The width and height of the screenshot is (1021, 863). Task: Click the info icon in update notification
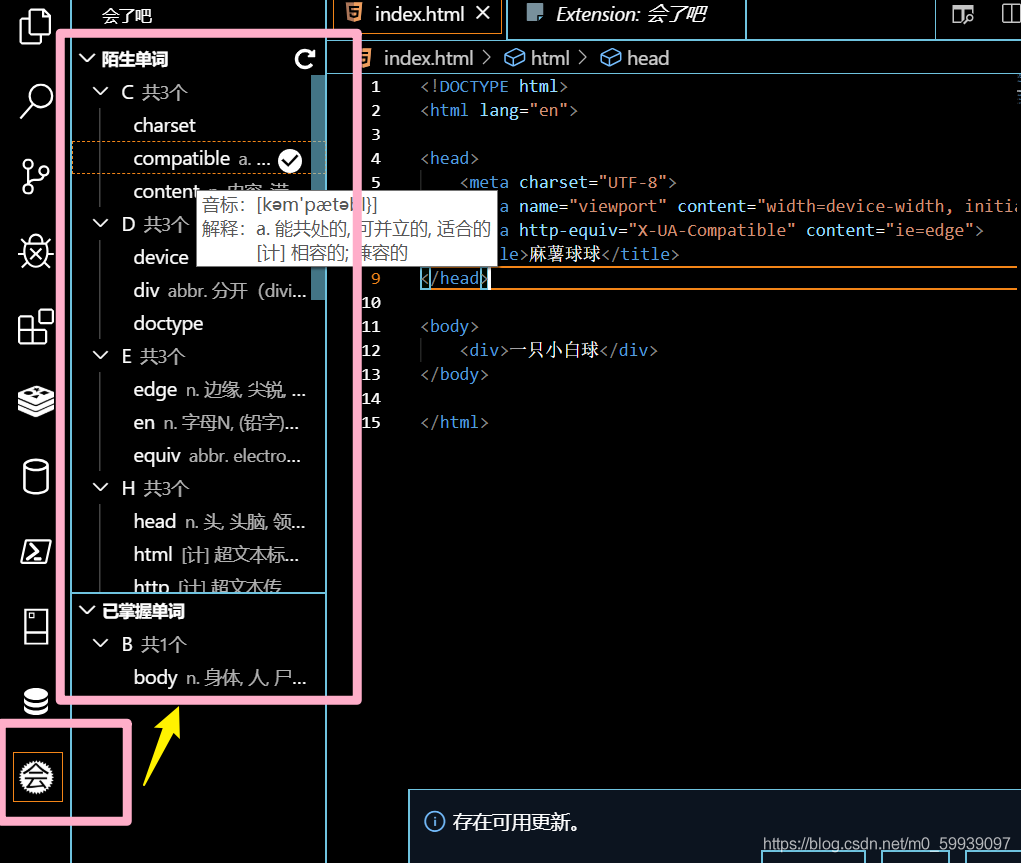pyautogui.click(x=434, y=822)
